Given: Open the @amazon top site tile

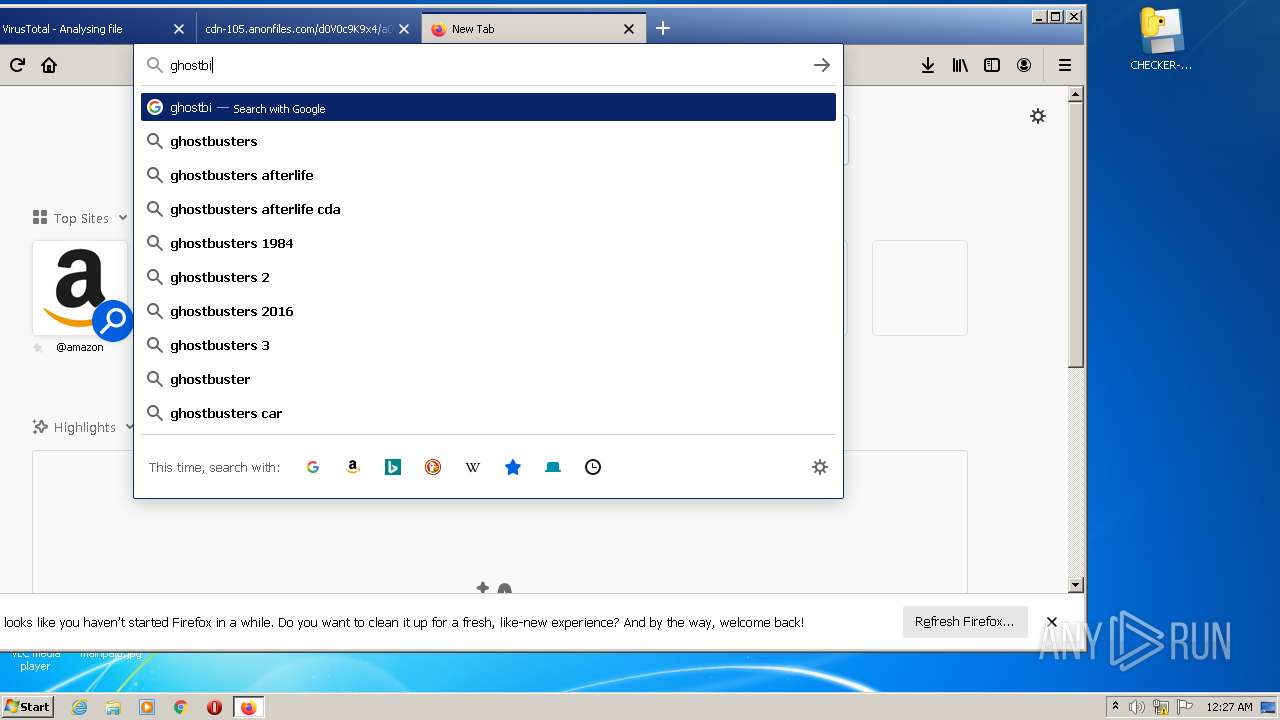Looking at the screenshot, I should 80,288.
